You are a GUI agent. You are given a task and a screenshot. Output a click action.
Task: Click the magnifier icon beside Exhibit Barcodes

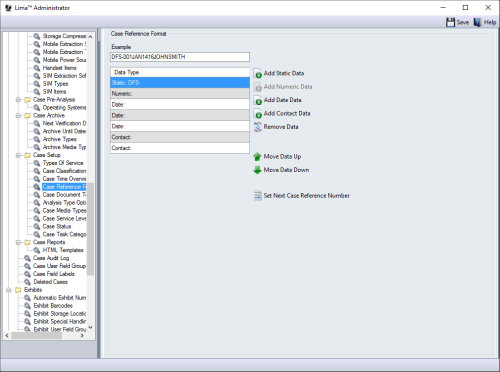(28, 306)
